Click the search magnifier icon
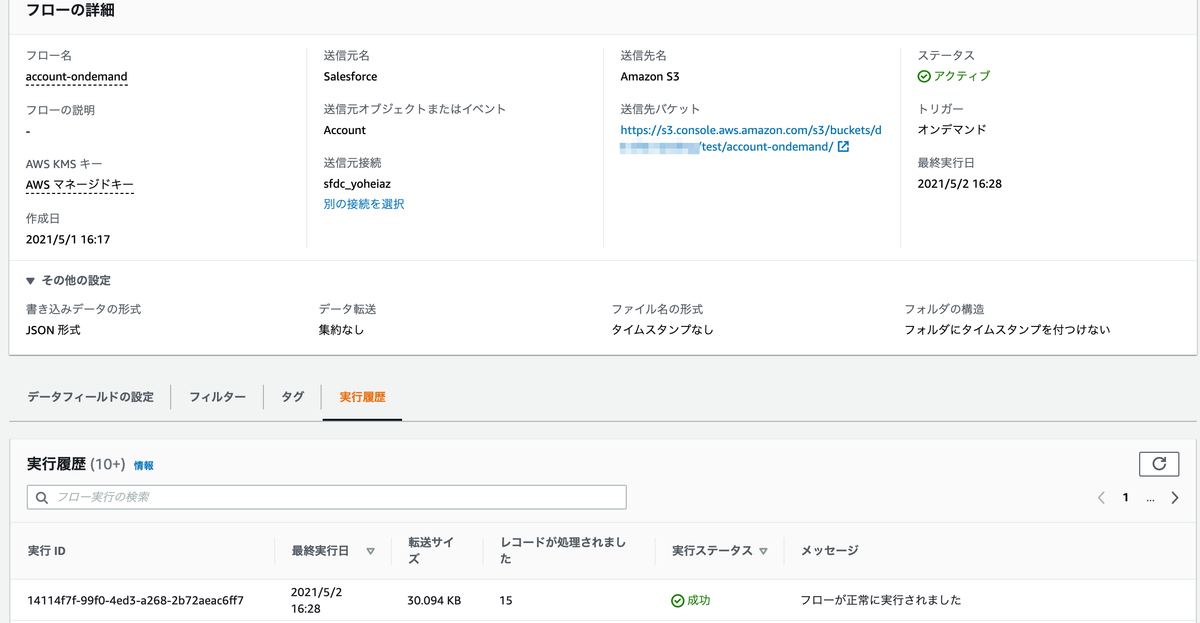This screenshot has height=623, width=1200. click(x=42, y=497)
